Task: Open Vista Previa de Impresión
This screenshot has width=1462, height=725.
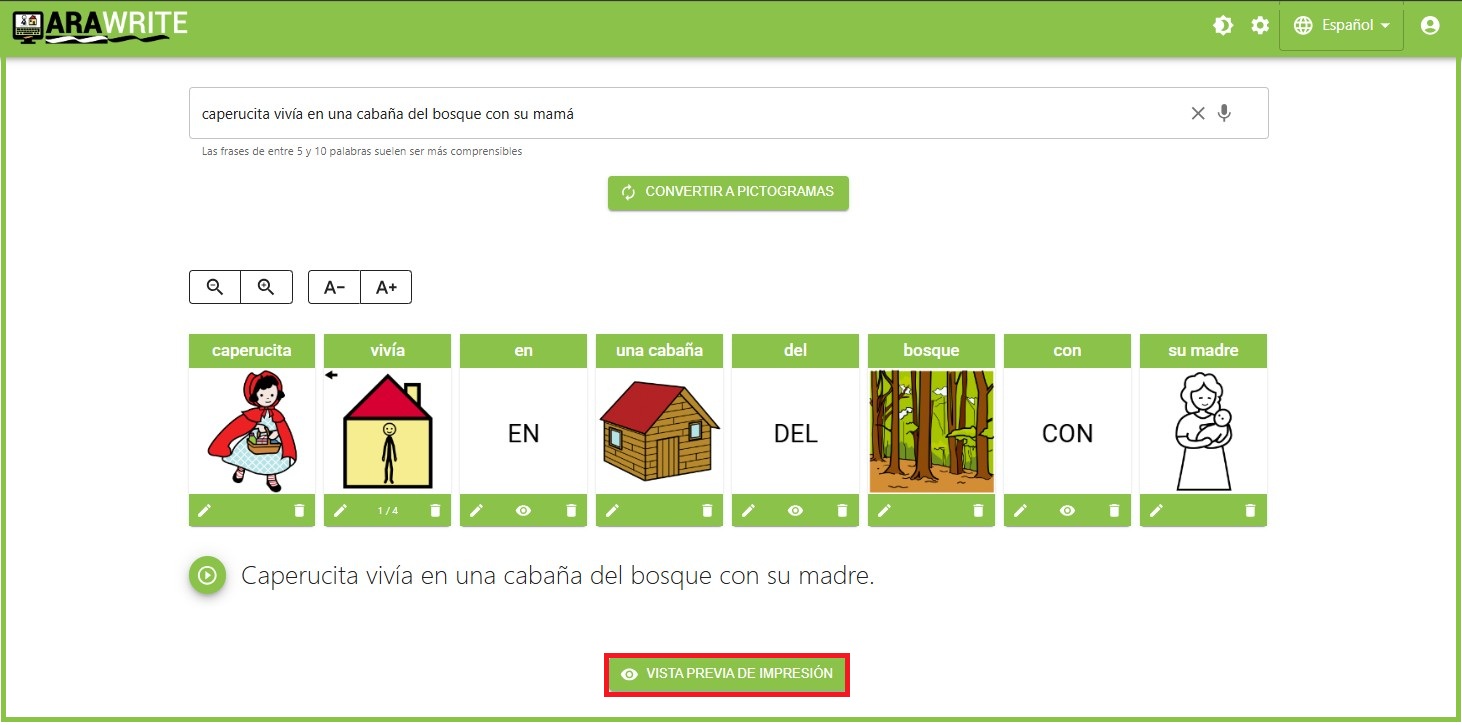Action: click(x=727, y=674)
